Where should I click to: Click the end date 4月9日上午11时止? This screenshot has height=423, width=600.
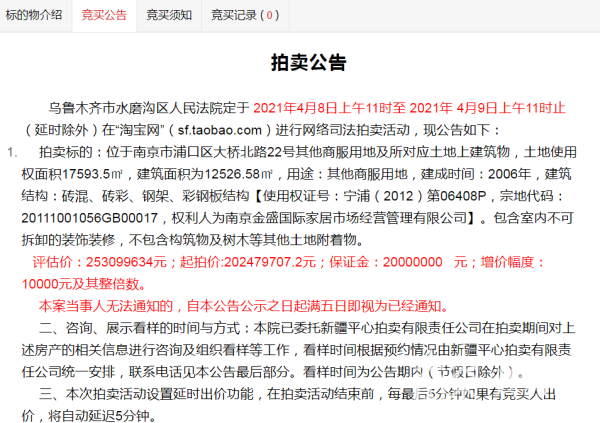[511, 108]
